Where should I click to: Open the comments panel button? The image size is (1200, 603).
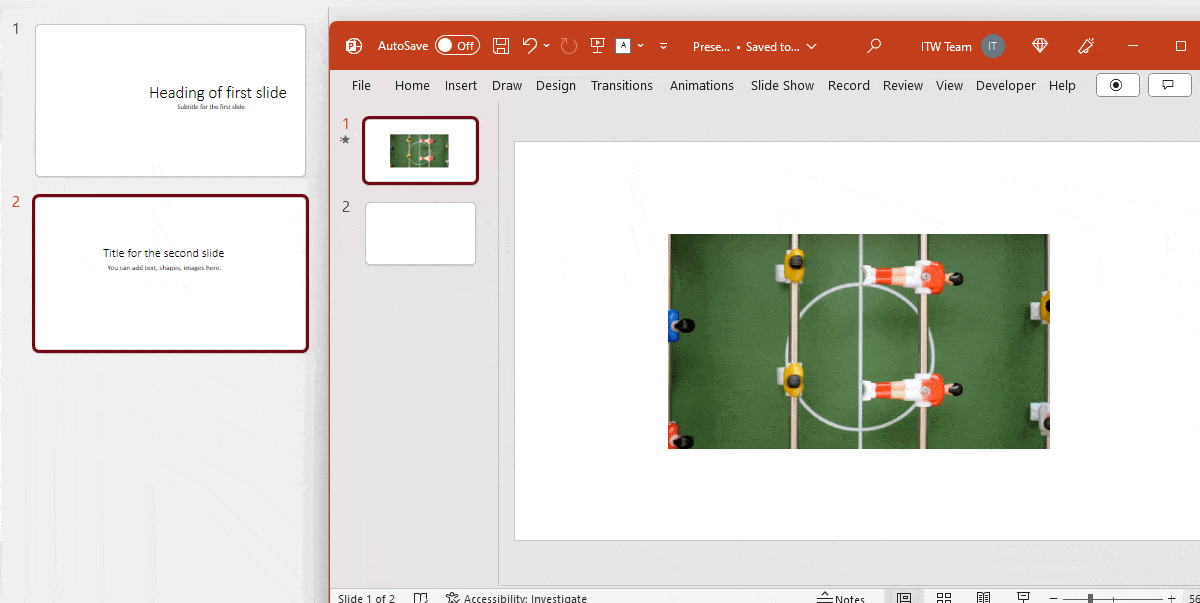(x=1169, y=84)
